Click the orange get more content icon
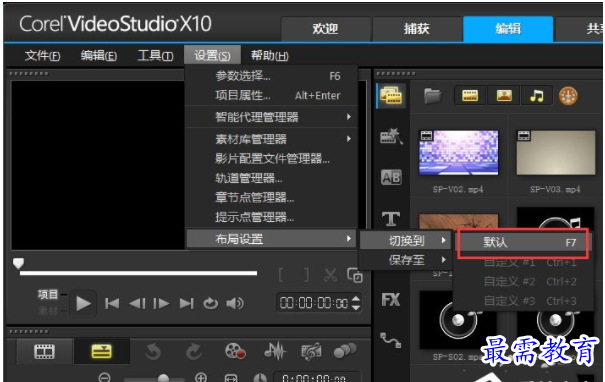 (568, 96)
